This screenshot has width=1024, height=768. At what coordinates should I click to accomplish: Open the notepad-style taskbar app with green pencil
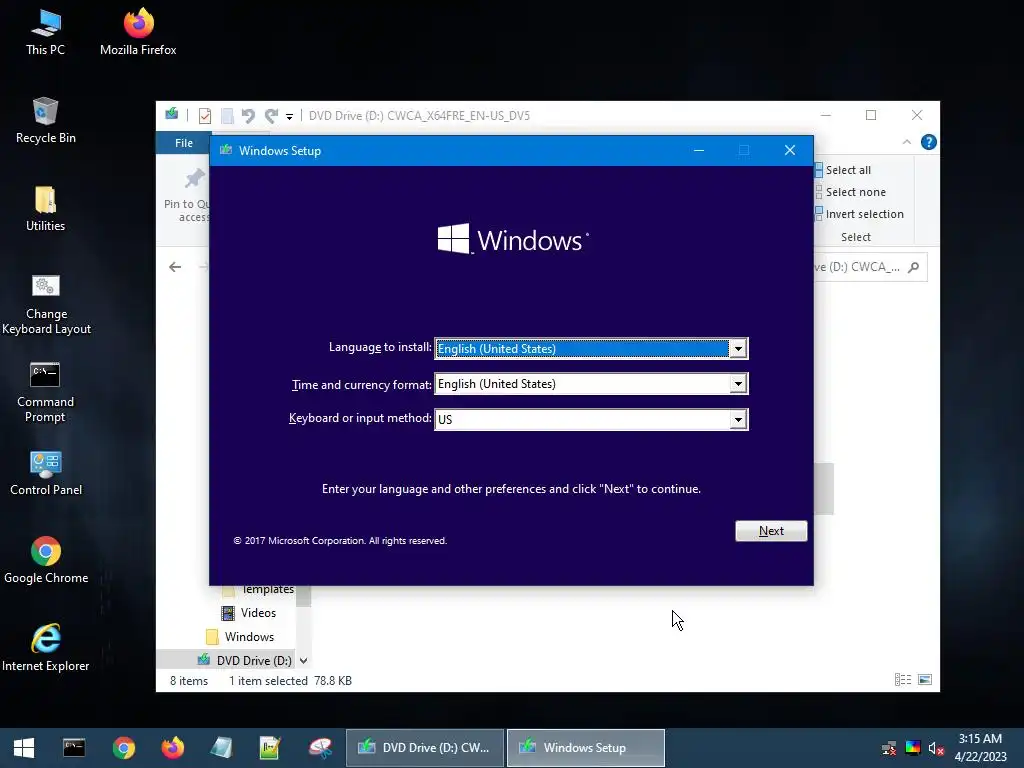click(270, 748)
